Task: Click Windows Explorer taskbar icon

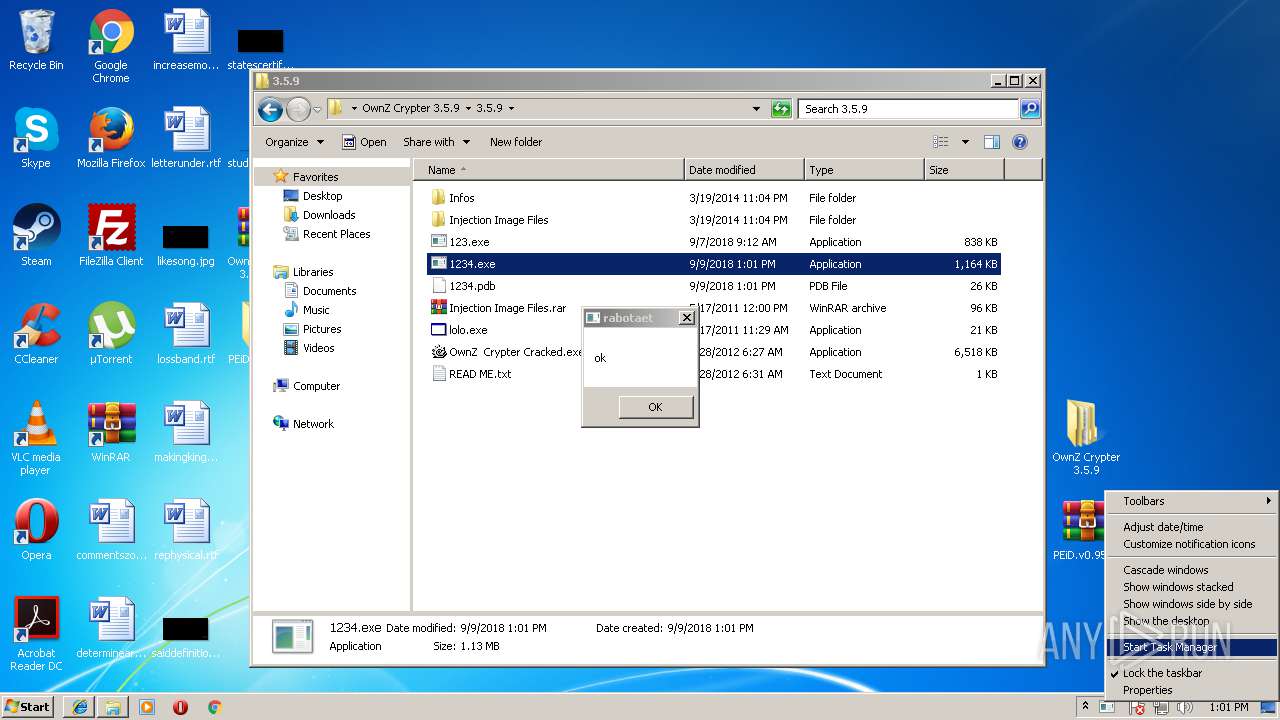Action: click(x=113, y=707)
